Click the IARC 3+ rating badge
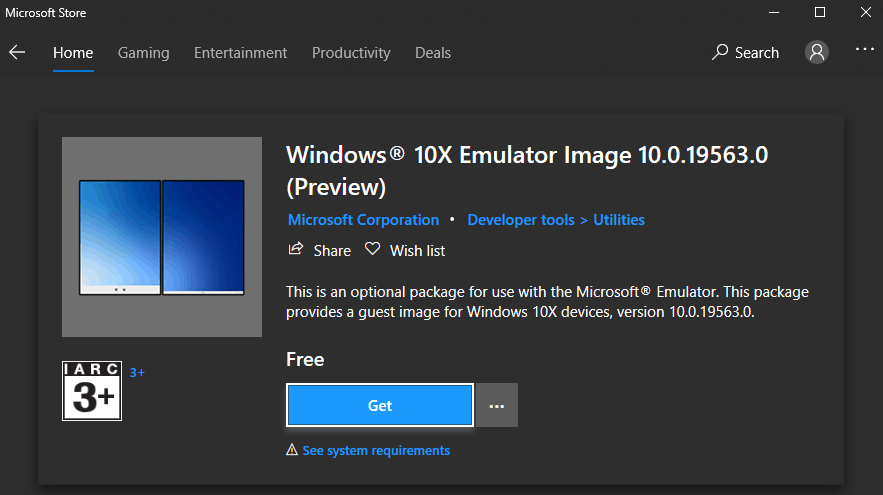 pyautogui.click(x=92, y=391)
